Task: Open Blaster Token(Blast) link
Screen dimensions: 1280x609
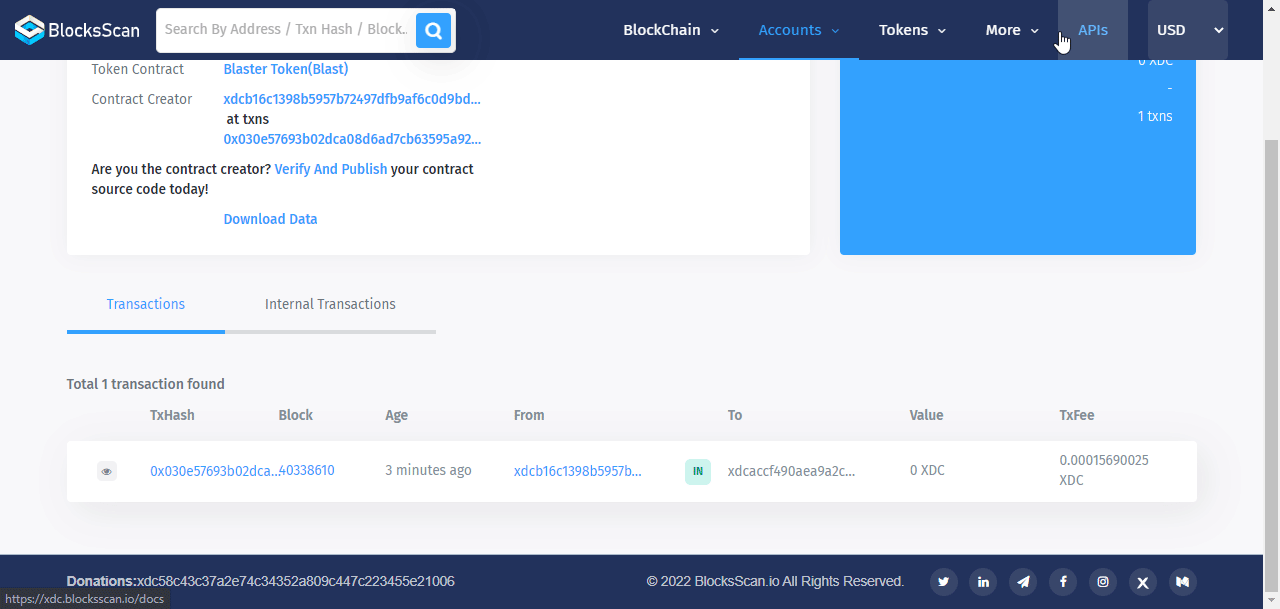Action: click(x=286, y=70)
